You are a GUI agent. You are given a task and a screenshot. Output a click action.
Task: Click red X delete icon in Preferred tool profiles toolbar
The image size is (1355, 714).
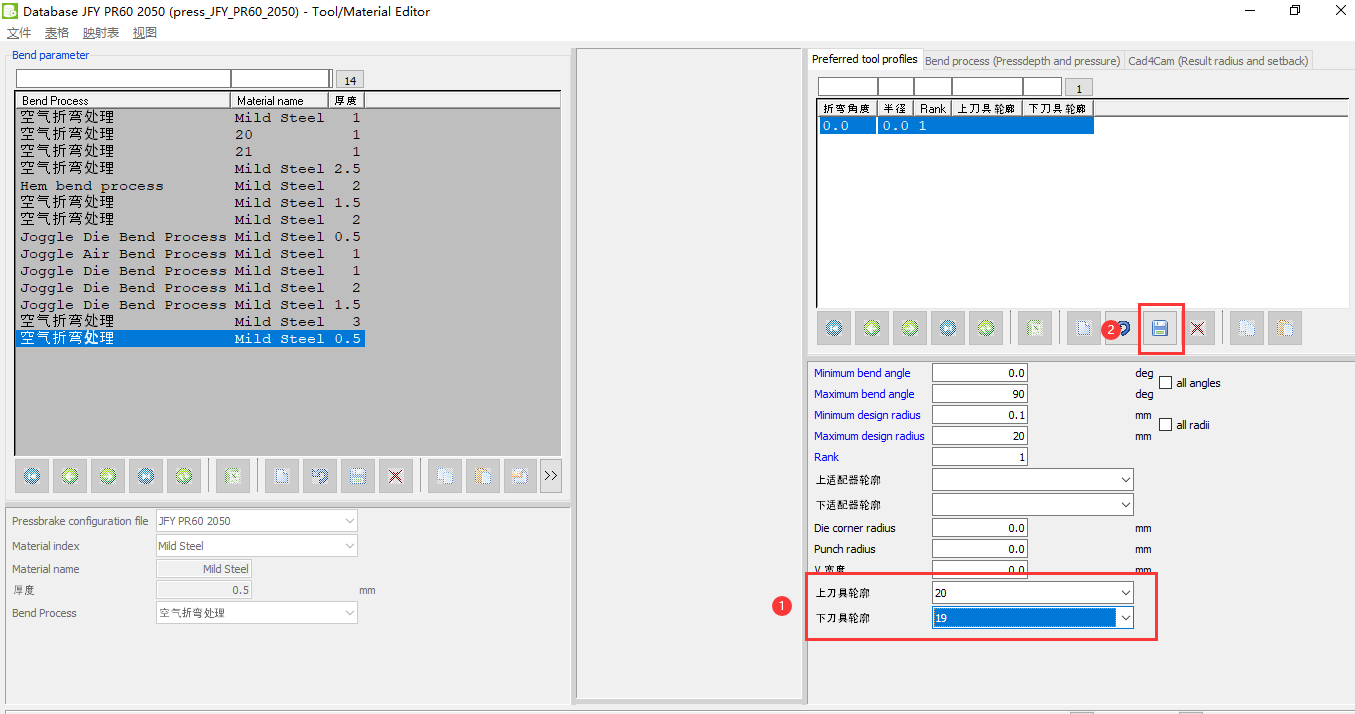[x=1197, y=328]
